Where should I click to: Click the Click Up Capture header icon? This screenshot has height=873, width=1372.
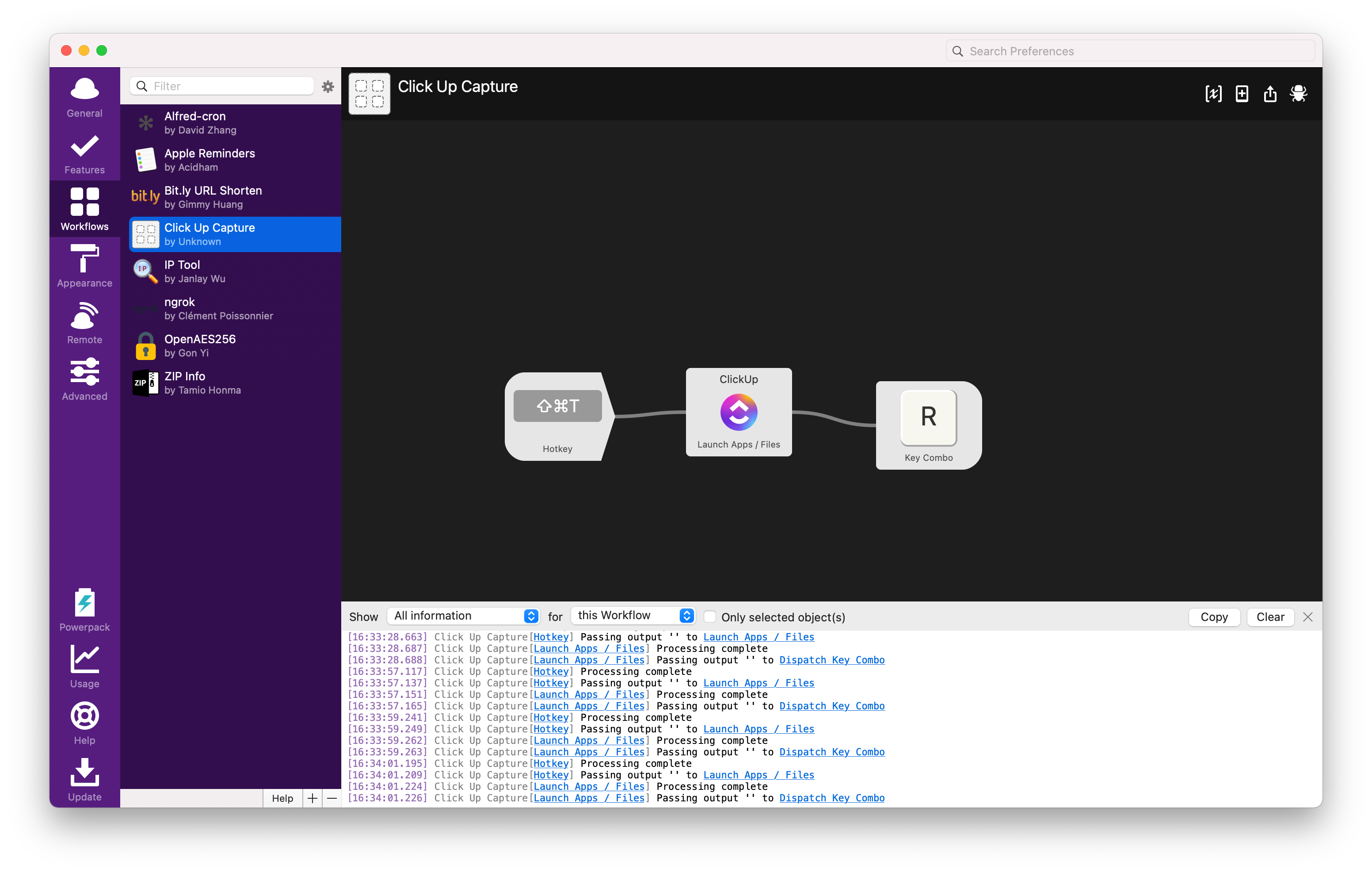tap(369, 93)
